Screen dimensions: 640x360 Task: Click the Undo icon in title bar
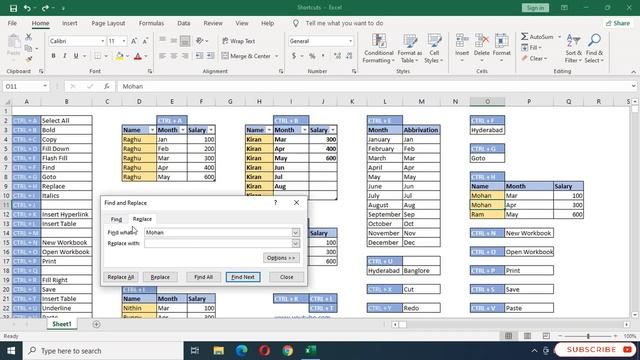[27, 8]
